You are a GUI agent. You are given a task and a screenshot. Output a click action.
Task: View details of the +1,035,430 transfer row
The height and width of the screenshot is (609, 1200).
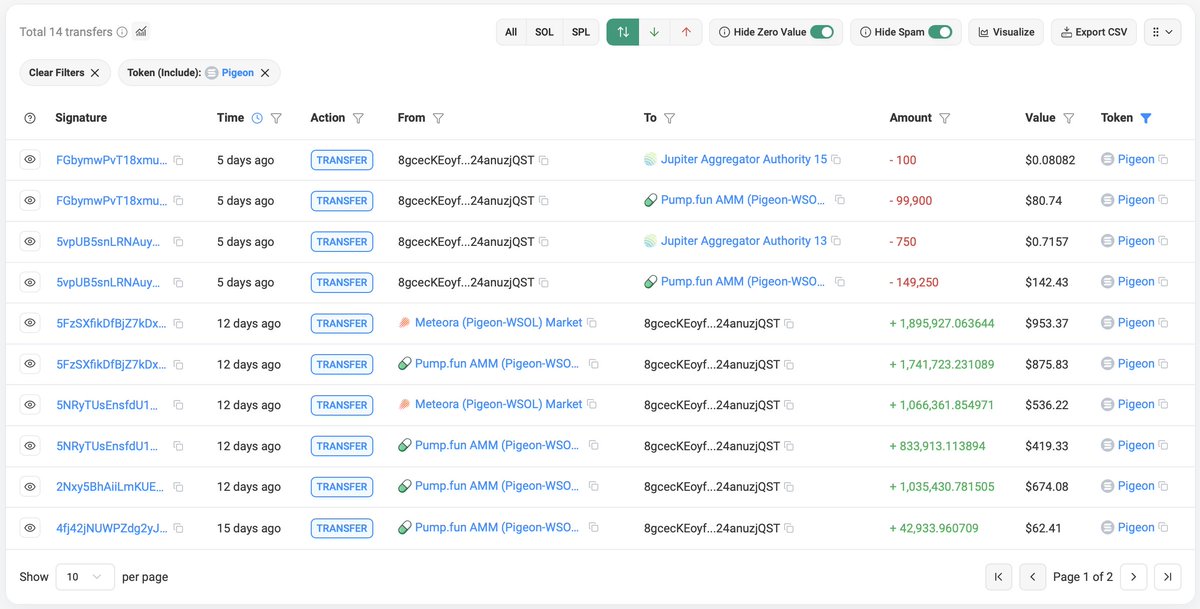[x=30, y=487]
